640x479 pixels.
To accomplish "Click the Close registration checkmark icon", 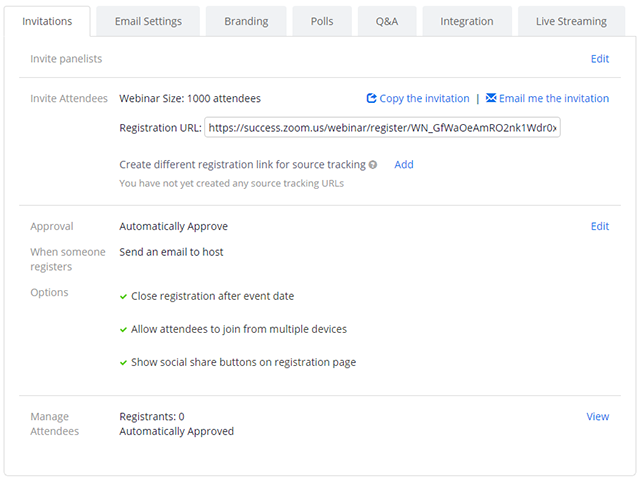I will (x=123, y=297).
